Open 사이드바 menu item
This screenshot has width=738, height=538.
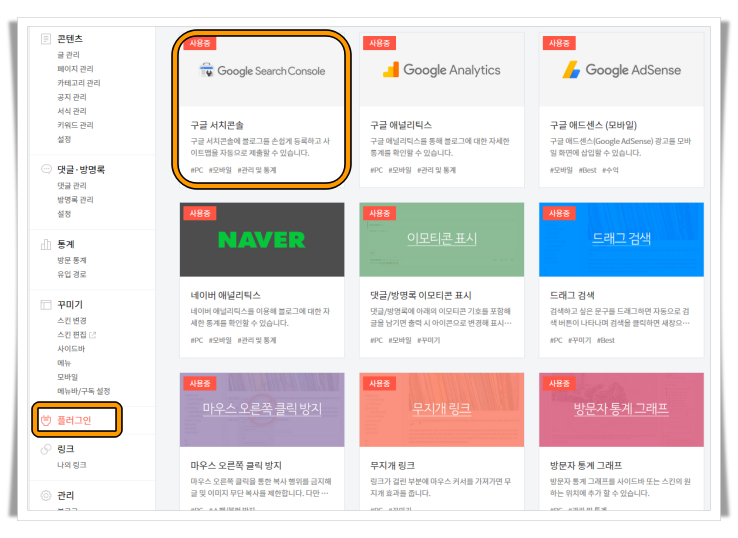tap(71, 349)
